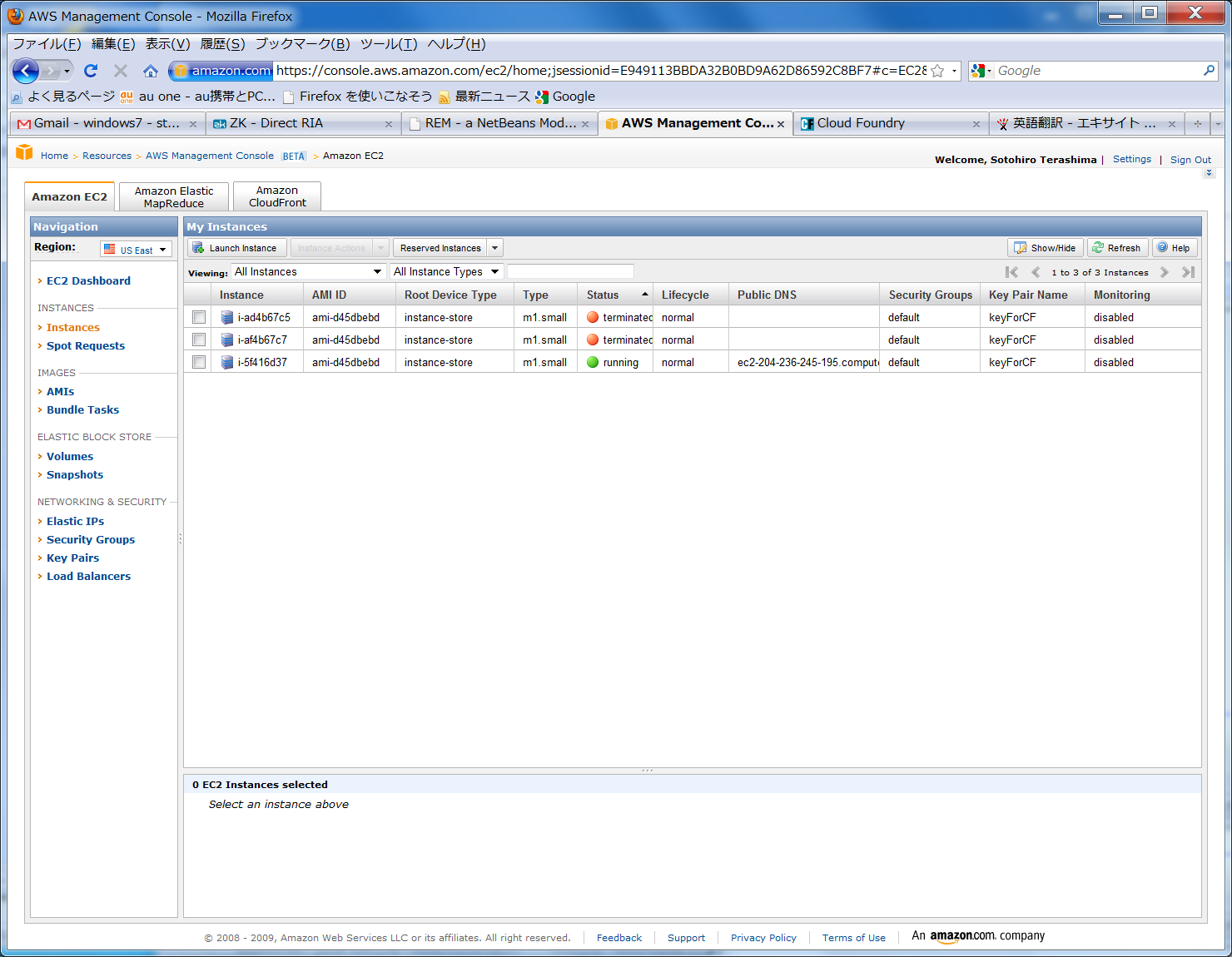Collapse the header with the double-chevron icon
This screenshot has height=957, width=1232.
(1209, 173)
